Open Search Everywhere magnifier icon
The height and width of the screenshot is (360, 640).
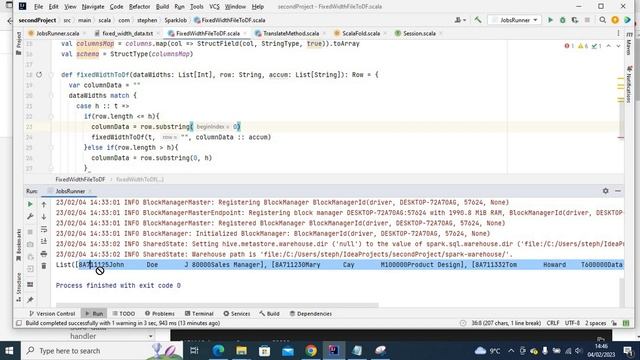pos(602,20)
